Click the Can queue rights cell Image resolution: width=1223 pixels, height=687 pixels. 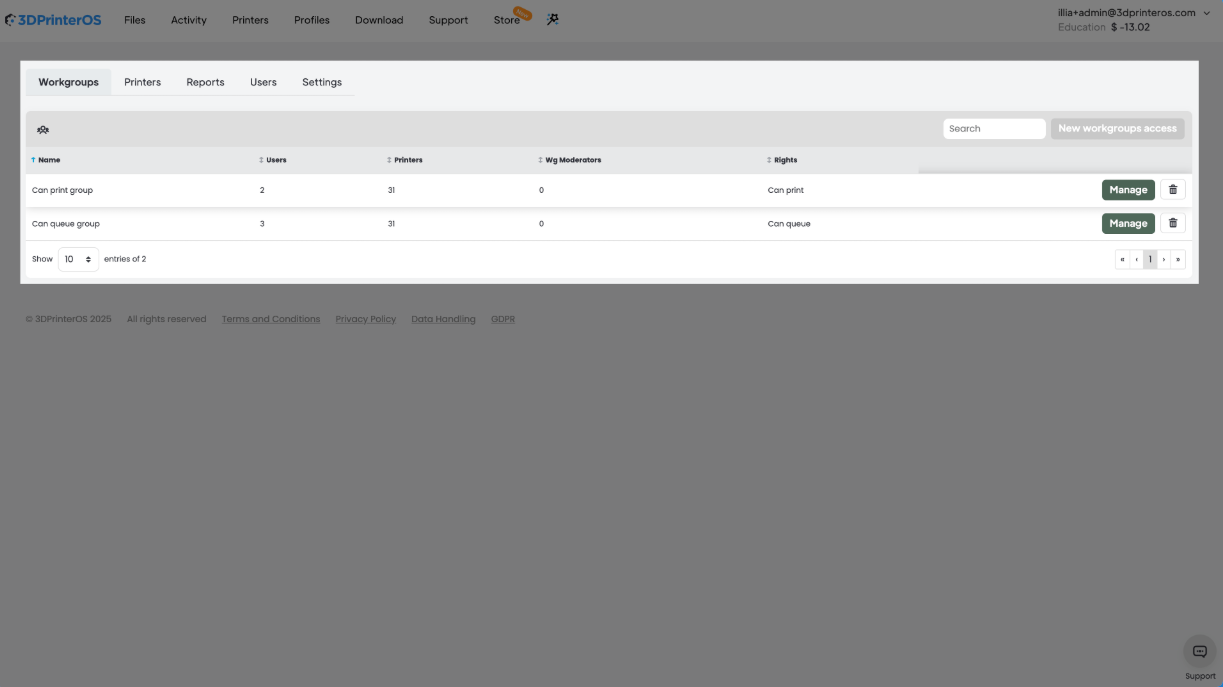point(789,224)
